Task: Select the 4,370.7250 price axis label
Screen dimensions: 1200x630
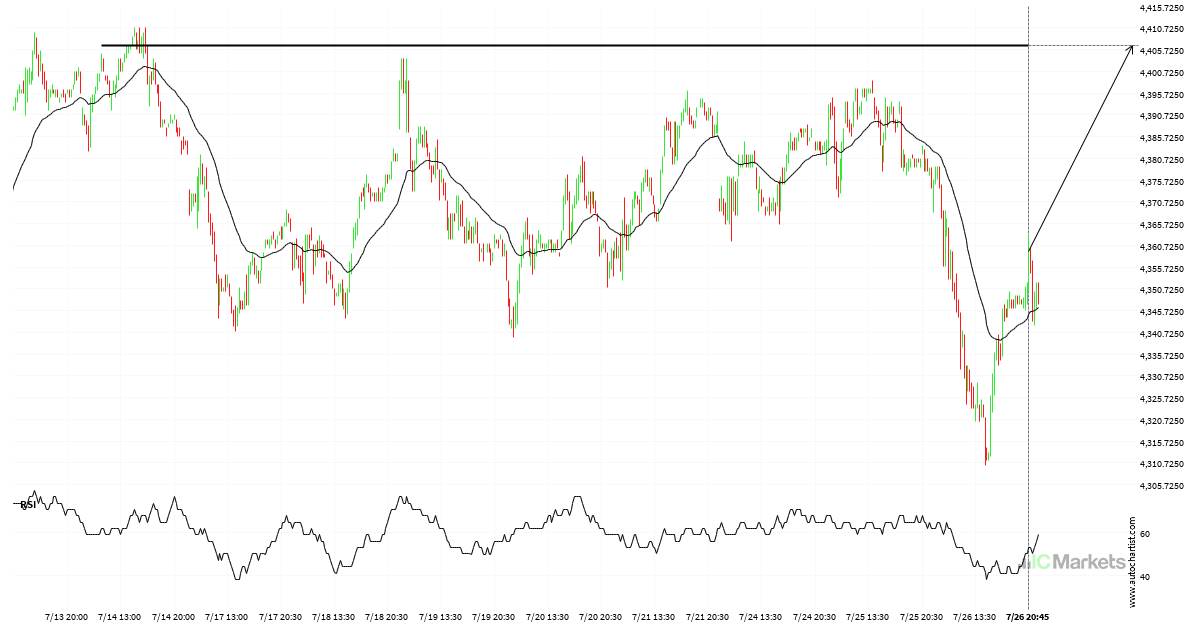Action: pos(1162,204)
